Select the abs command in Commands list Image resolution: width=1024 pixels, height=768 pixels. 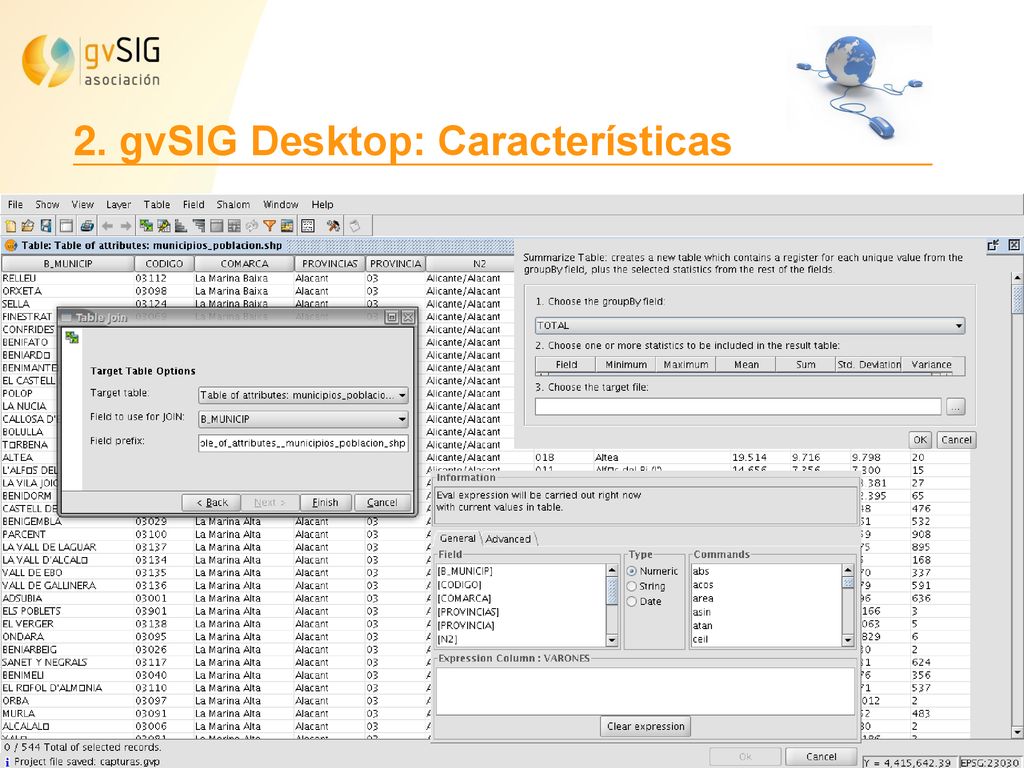coord(701,571)
